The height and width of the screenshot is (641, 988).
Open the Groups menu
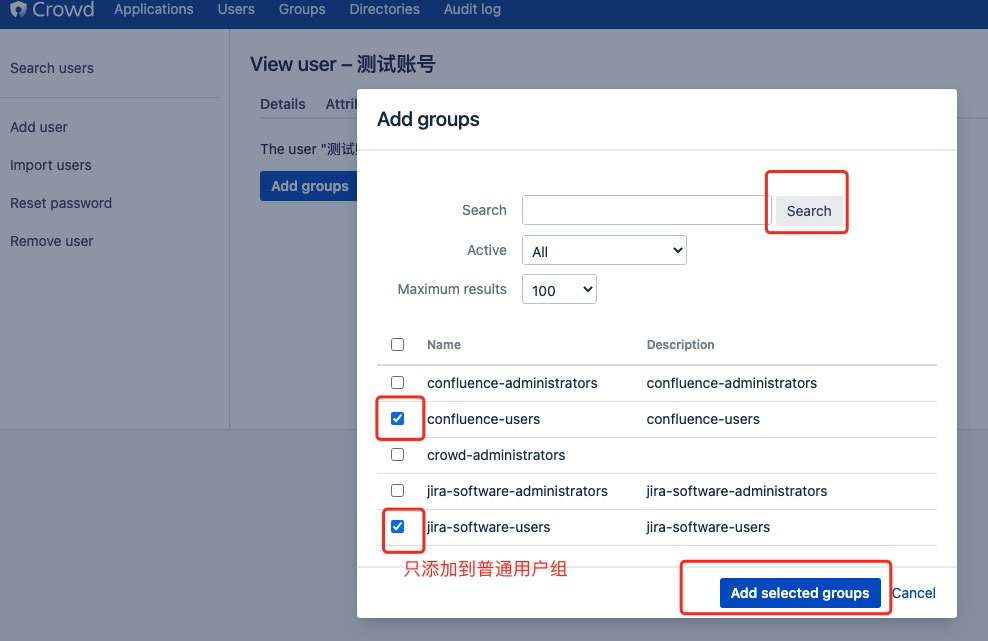(302, 9)
